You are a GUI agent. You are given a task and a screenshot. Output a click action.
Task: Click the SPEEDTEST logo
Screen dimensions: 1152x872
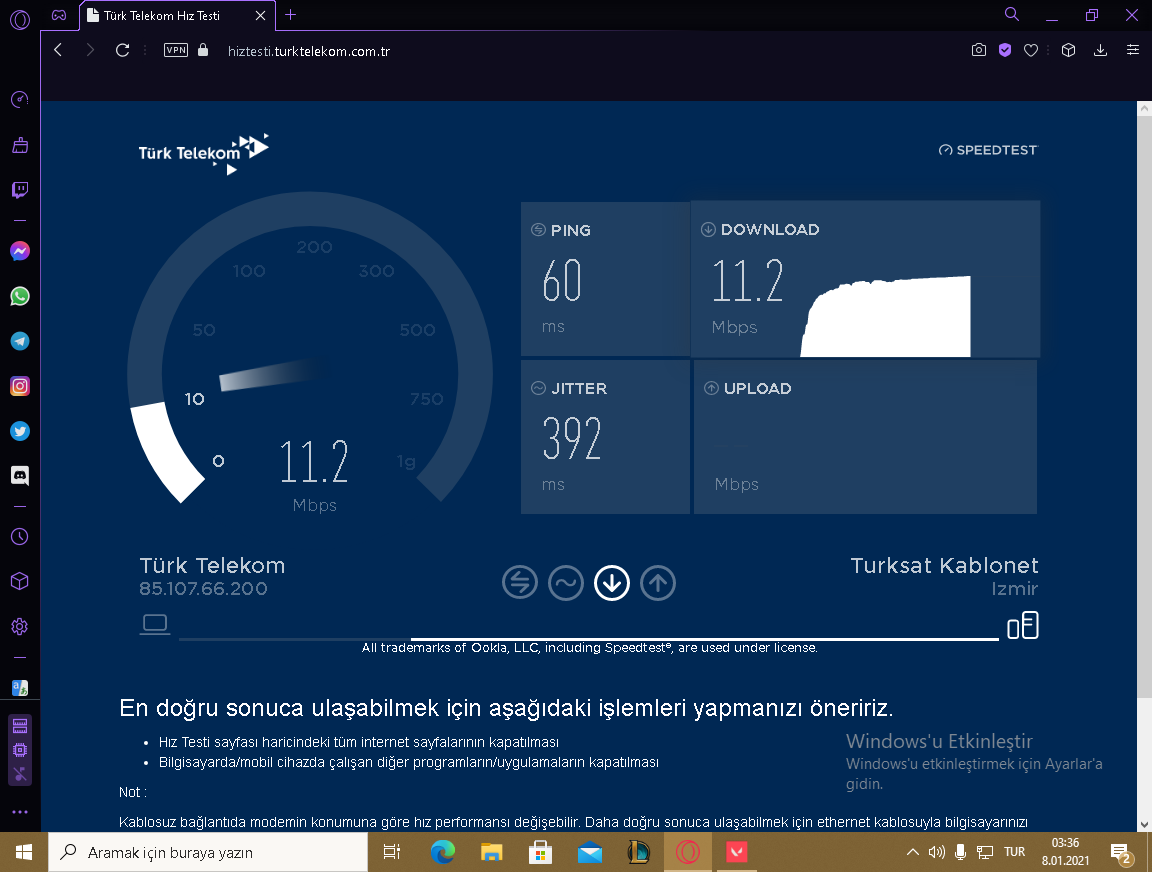[x=988, y=150]
